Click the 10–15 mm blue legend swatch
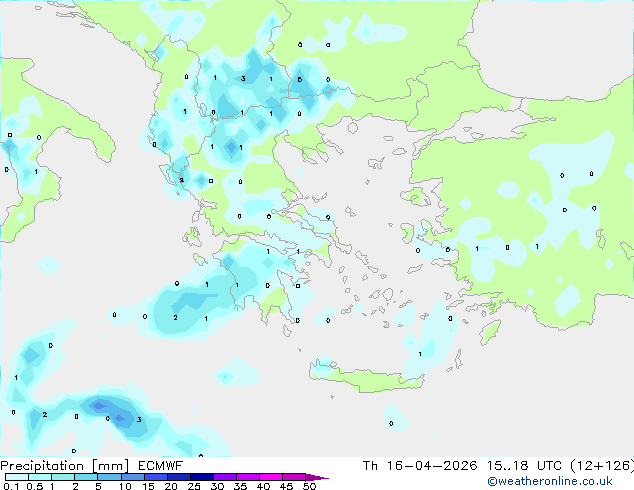The height and width of the screenshot is (490, 634). pyautogui.click(x=132, y=477)
